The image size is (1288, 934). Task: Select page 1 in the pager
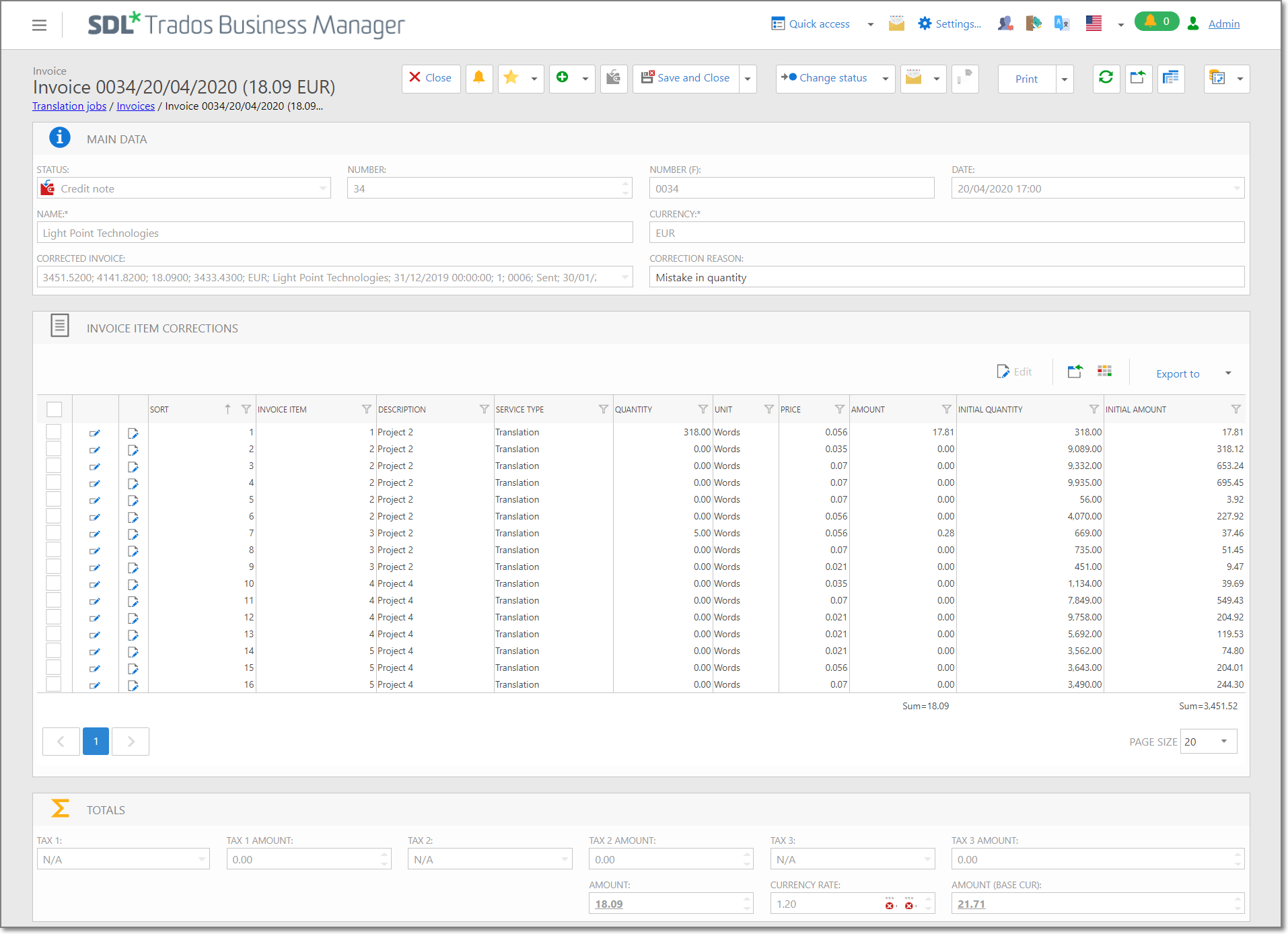coord(96,742)
